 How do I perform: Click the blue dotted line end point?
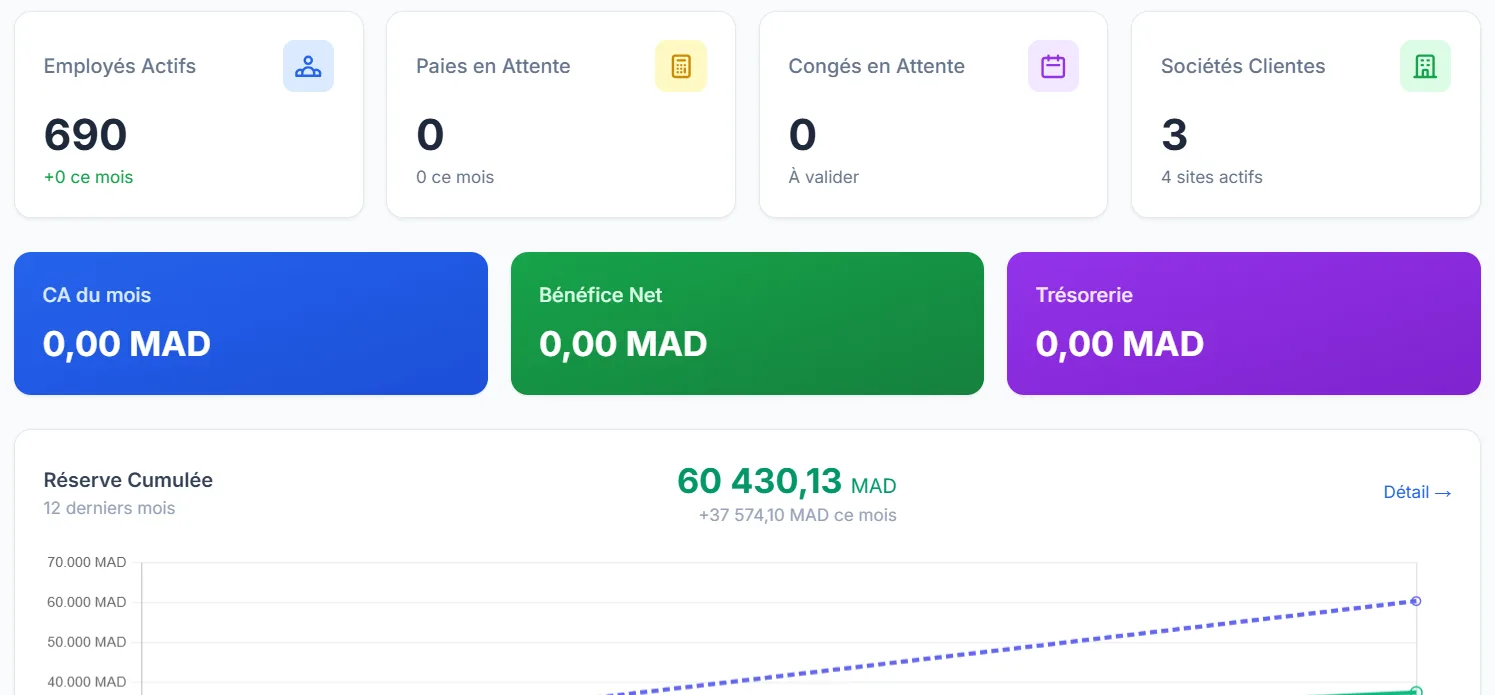[x=1416, y=601]
